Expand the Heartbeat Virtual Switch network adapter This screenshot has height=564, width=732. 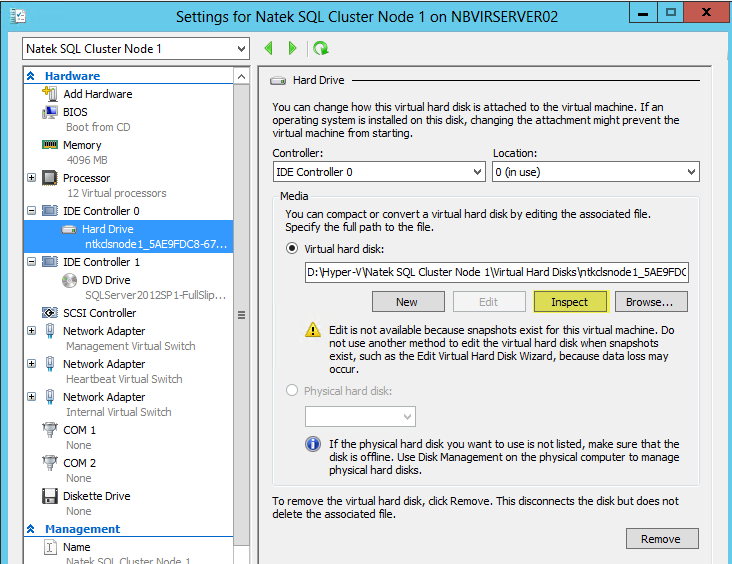tap(31, 363)
